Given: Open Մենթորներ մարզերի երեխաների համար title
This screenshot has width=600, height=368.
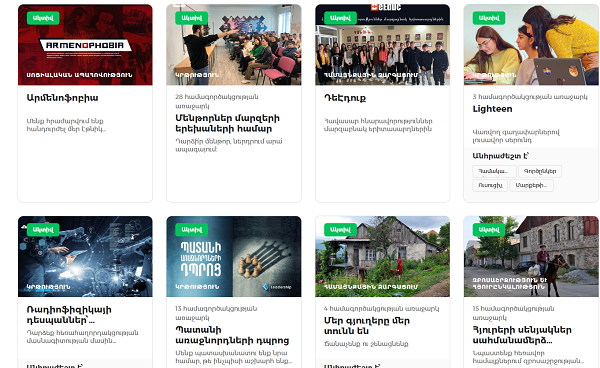Looking at the screenshot, I should tap(227, 124).
